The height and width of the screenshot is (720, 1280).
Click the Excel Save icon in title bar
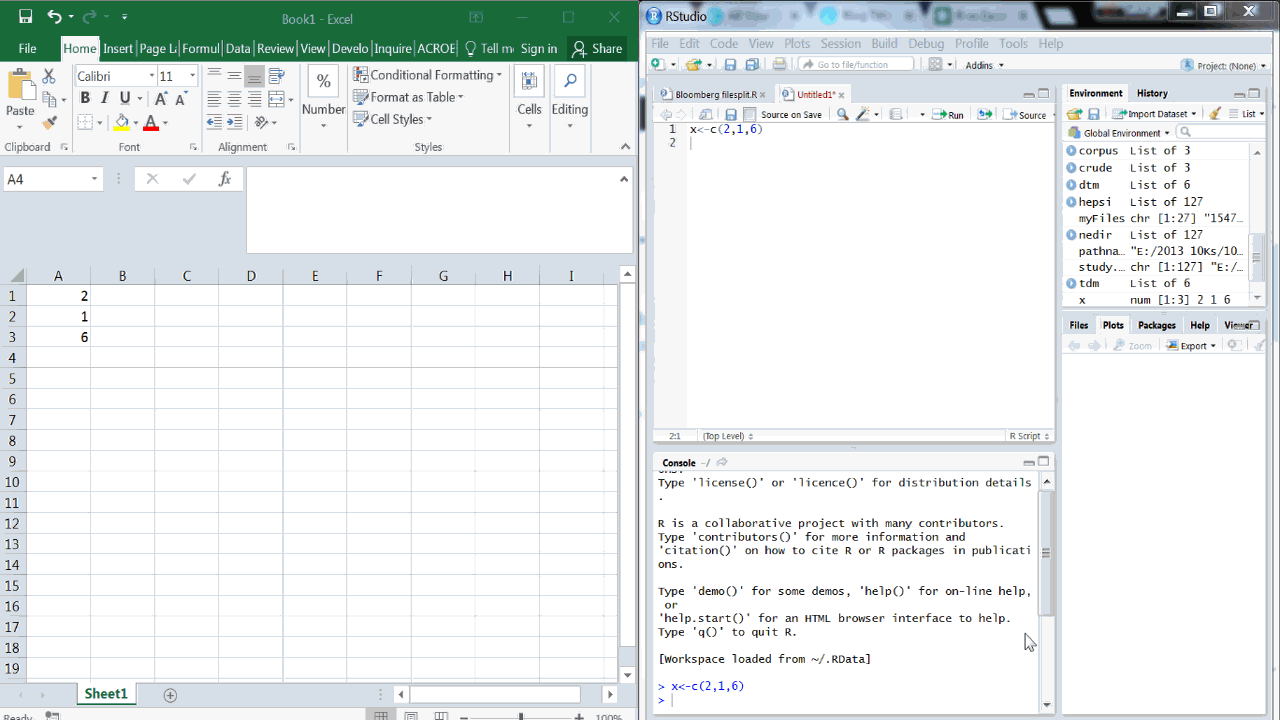pos(25,18)
